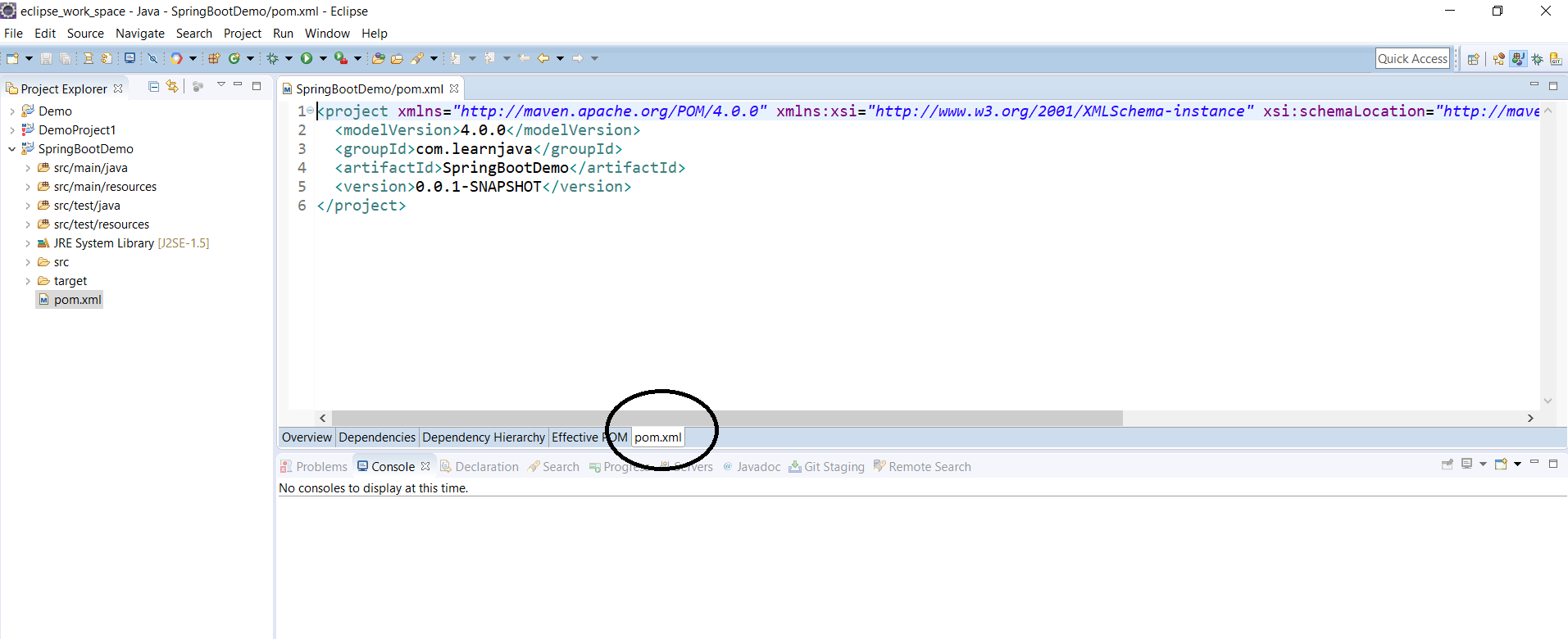Toggle Link with Editor in Project Explorer

click(172, 86)
